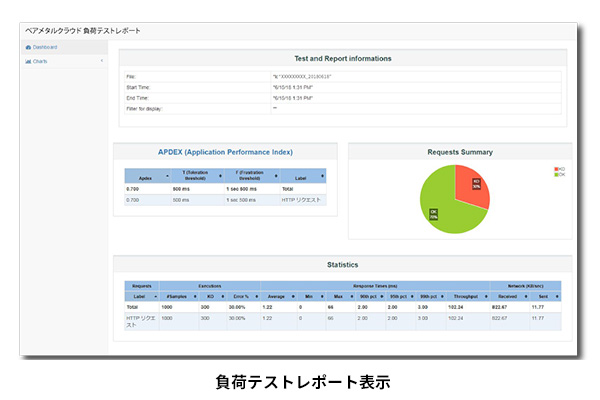Viewport: 600px width, 400px height.
Task: Open the Dashboard sidebar item
Action: [44, 47]
